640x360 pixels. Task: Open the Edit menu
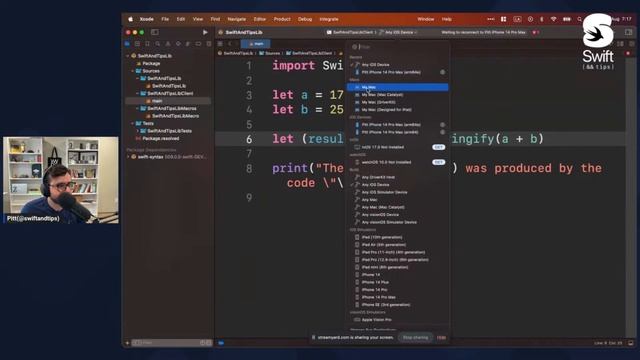[x=181, y=19]
